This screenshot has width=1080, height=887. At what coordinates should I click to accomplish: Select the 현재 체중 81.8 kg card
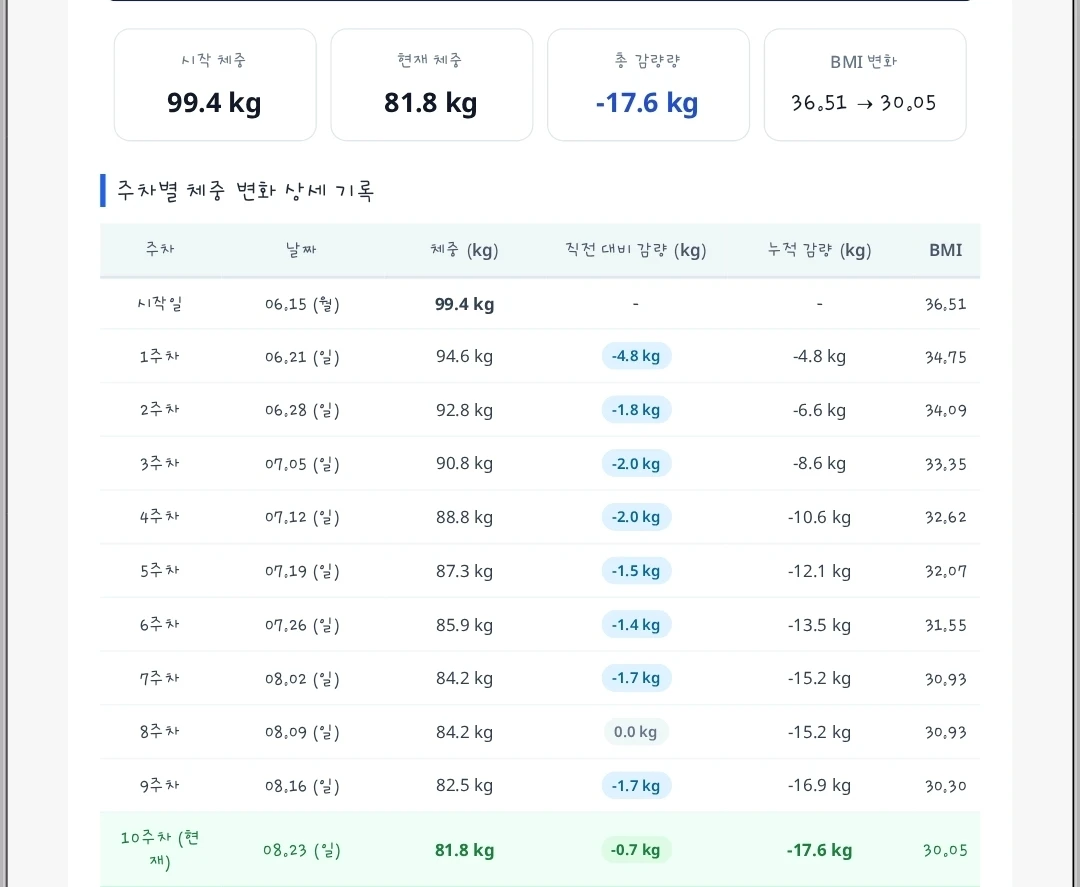[x=432, y=85]
